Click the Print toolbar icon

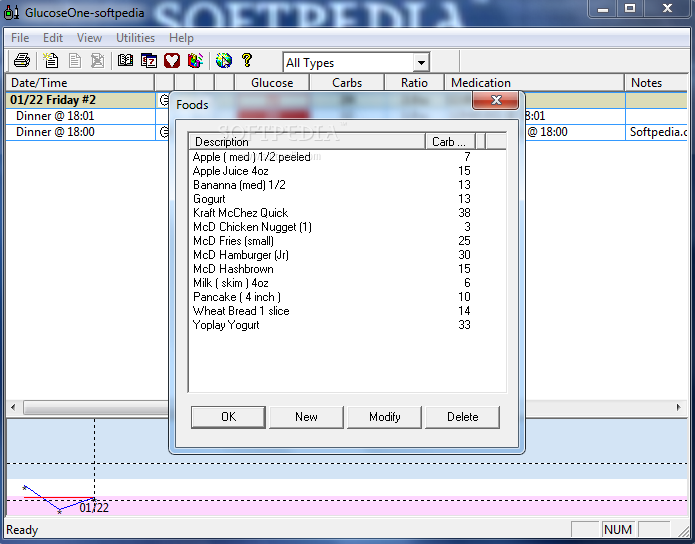[22, 60]
